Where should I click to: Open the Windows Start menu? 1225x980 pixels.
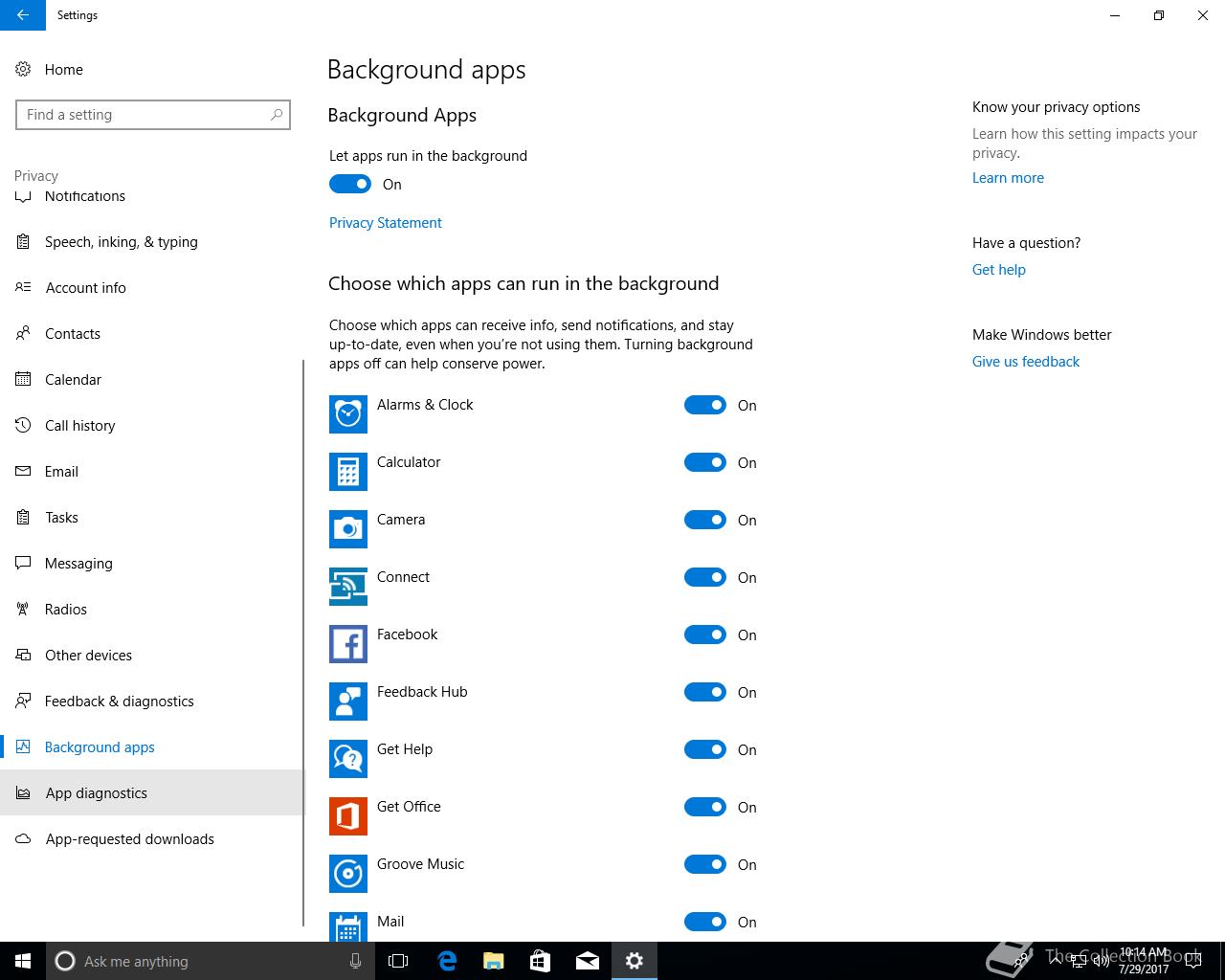point(23,961)
